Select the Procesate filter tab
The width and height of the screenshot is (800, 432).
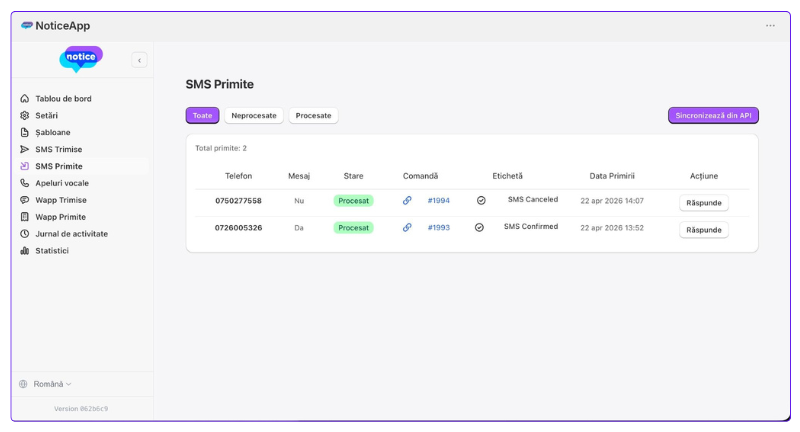pos(313,115)
